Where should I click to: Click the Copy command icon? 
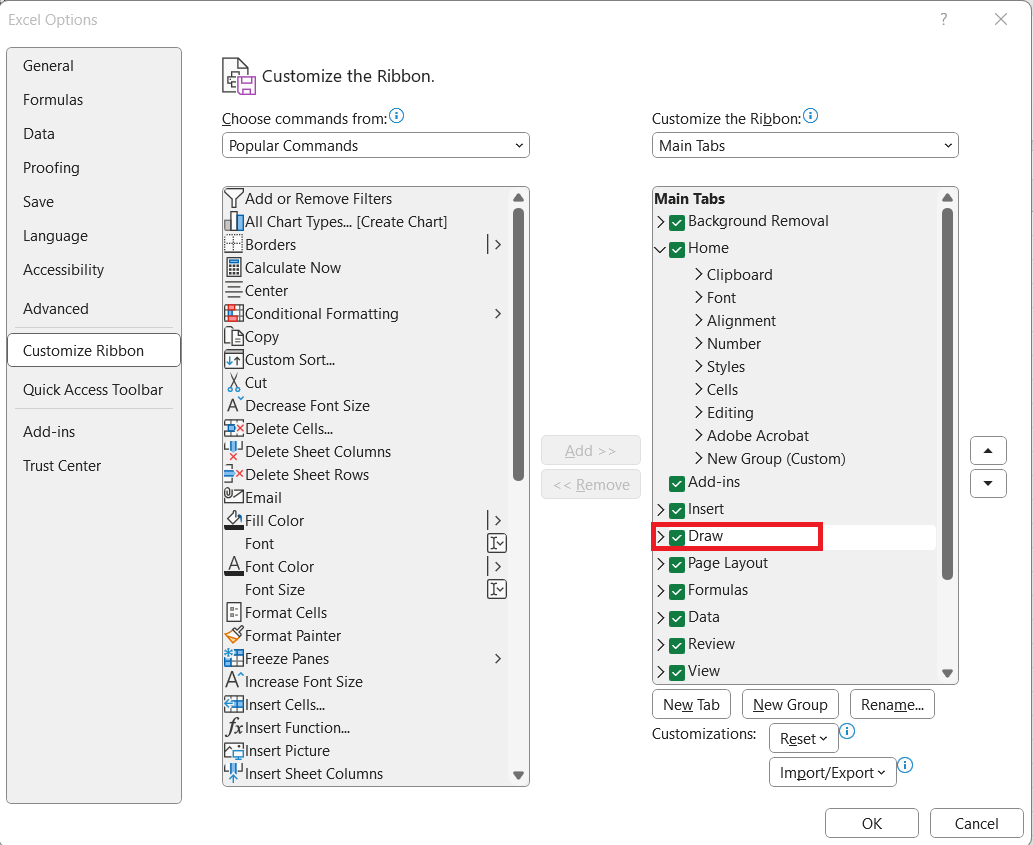tap(234, 337)
